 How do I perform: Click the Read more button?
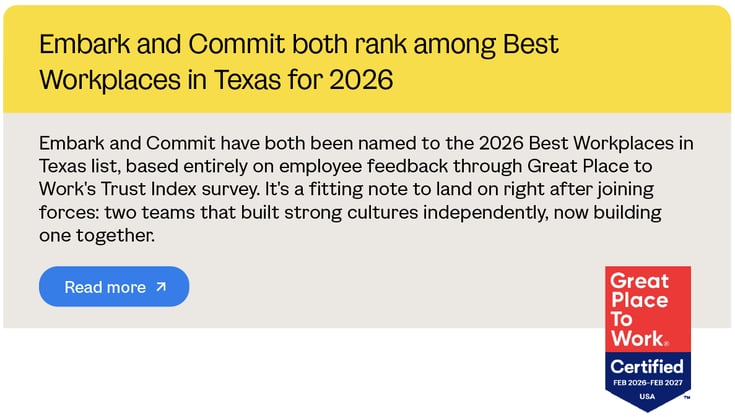click(114, 287)
